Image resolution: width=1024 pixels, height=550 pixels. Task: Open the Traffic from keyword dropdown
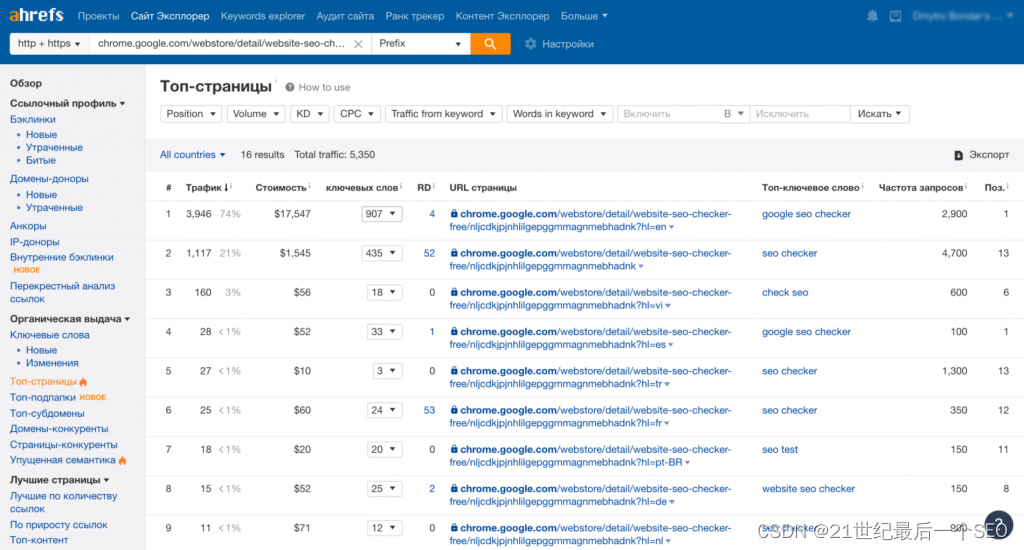point(443,114)
